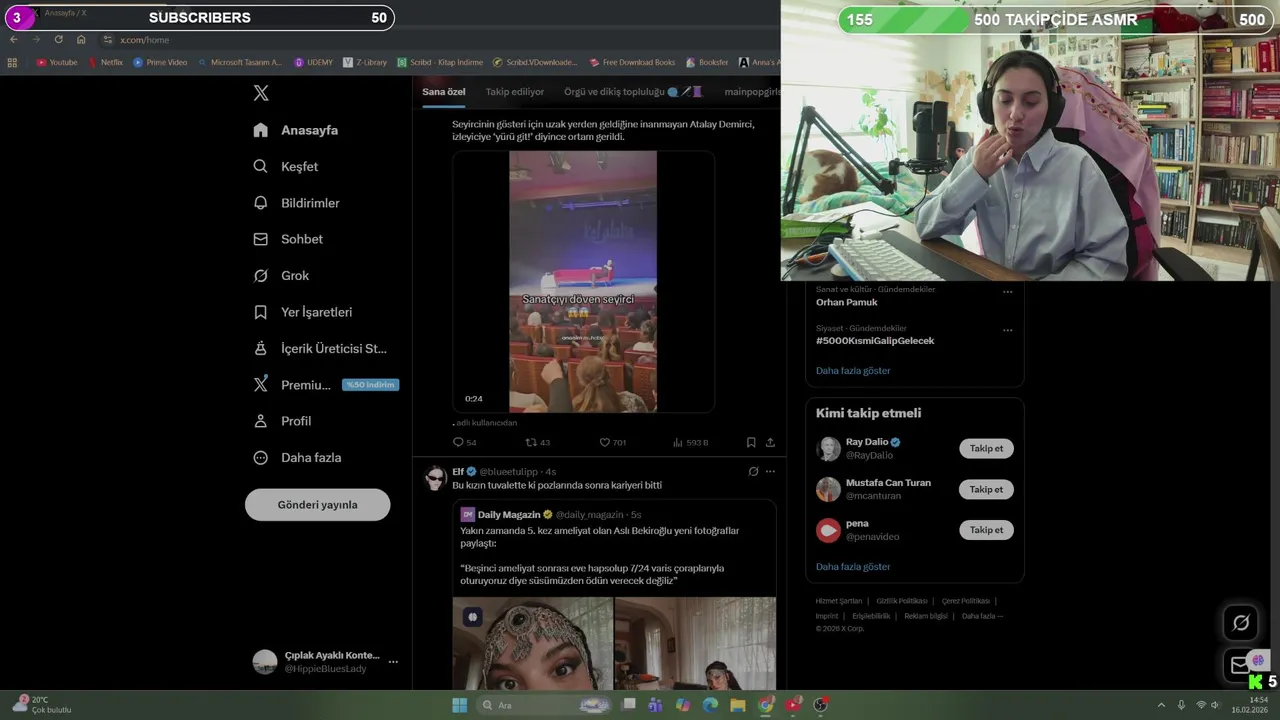Open Youtube bookmark

pyautogui.click(x=57, y=62)
